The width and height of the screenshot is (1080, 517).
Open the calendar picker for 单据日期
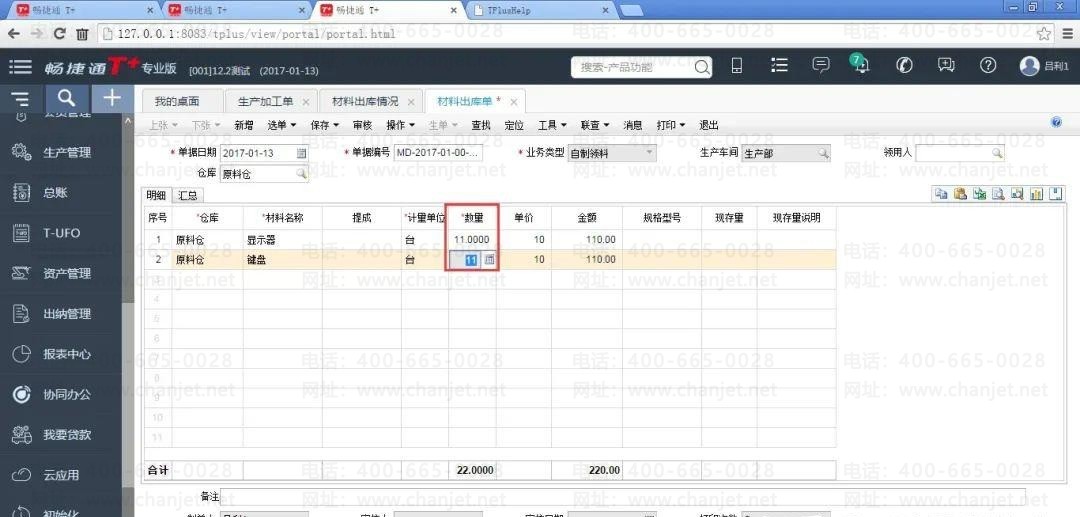coord(301,154)
